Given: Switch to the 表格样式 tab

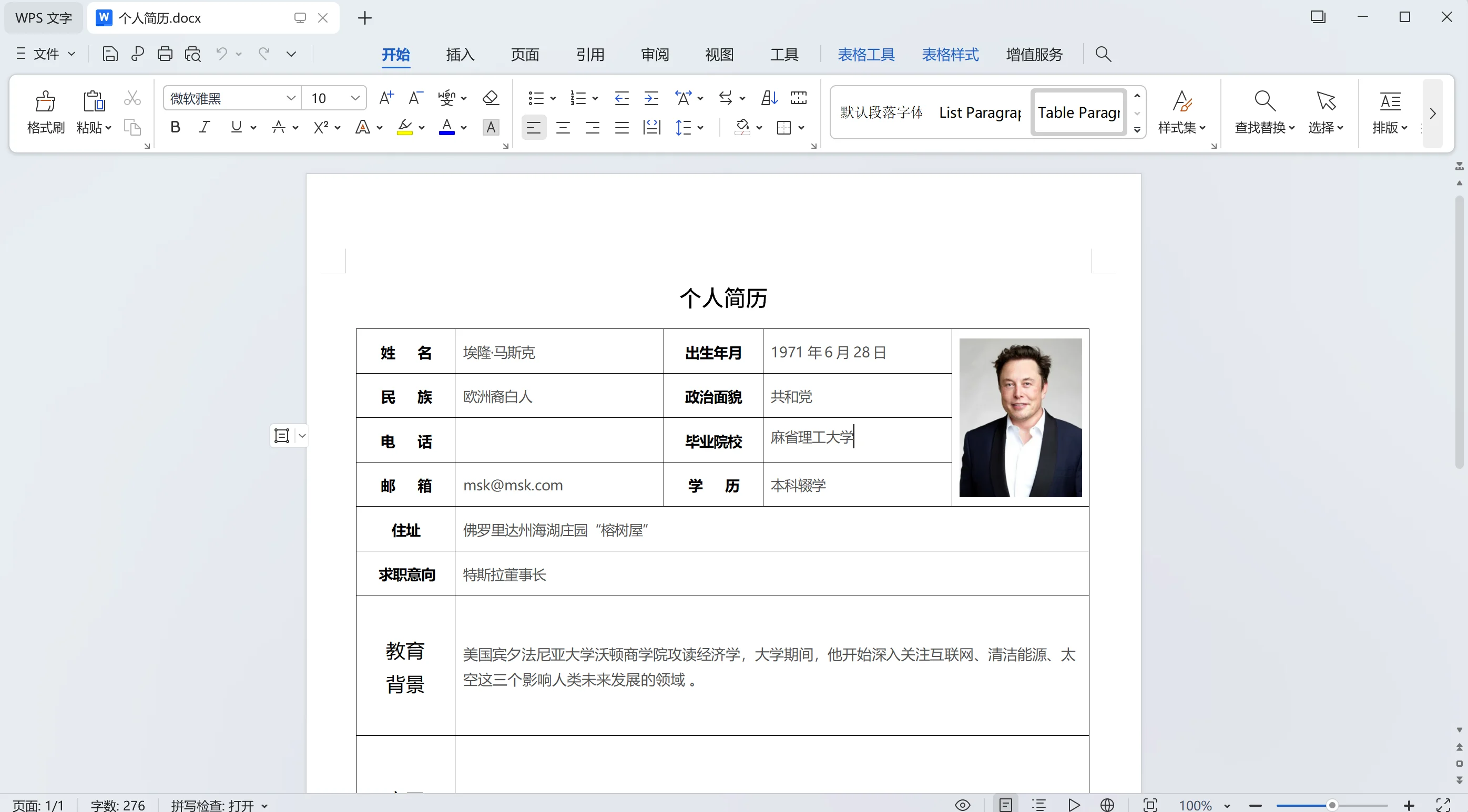Looking at the screenshot, I should (x=951, y=54).
